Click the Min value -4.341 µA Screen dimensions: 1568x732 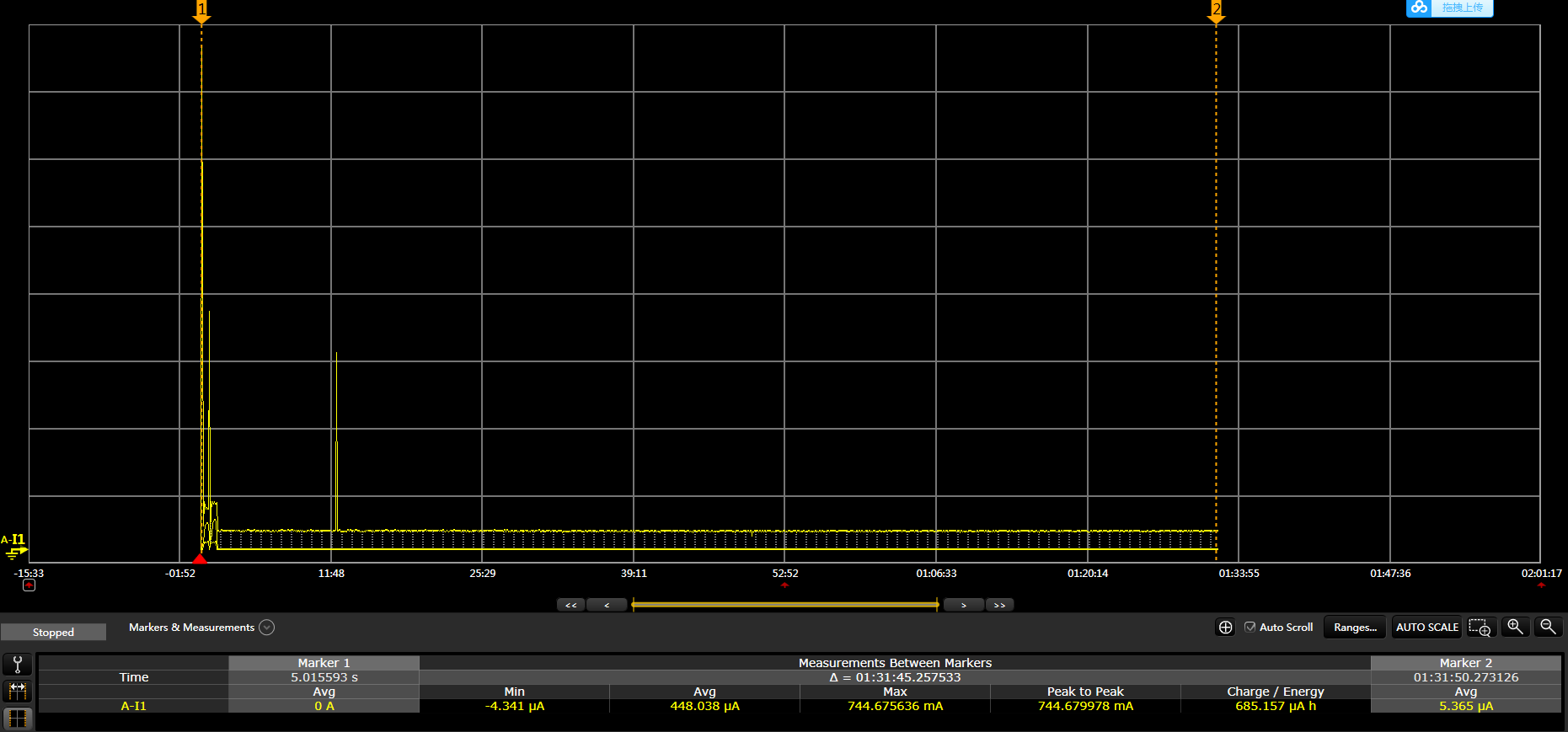coord(514,706)
